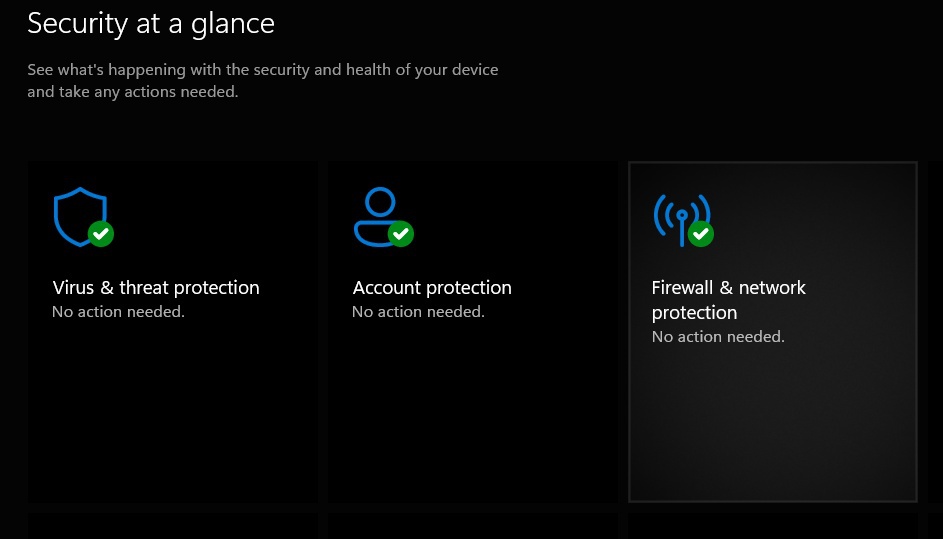Click the green checkmark badge on the shield icon
Viewport: 943px width, 539px height.
(100, 234)
